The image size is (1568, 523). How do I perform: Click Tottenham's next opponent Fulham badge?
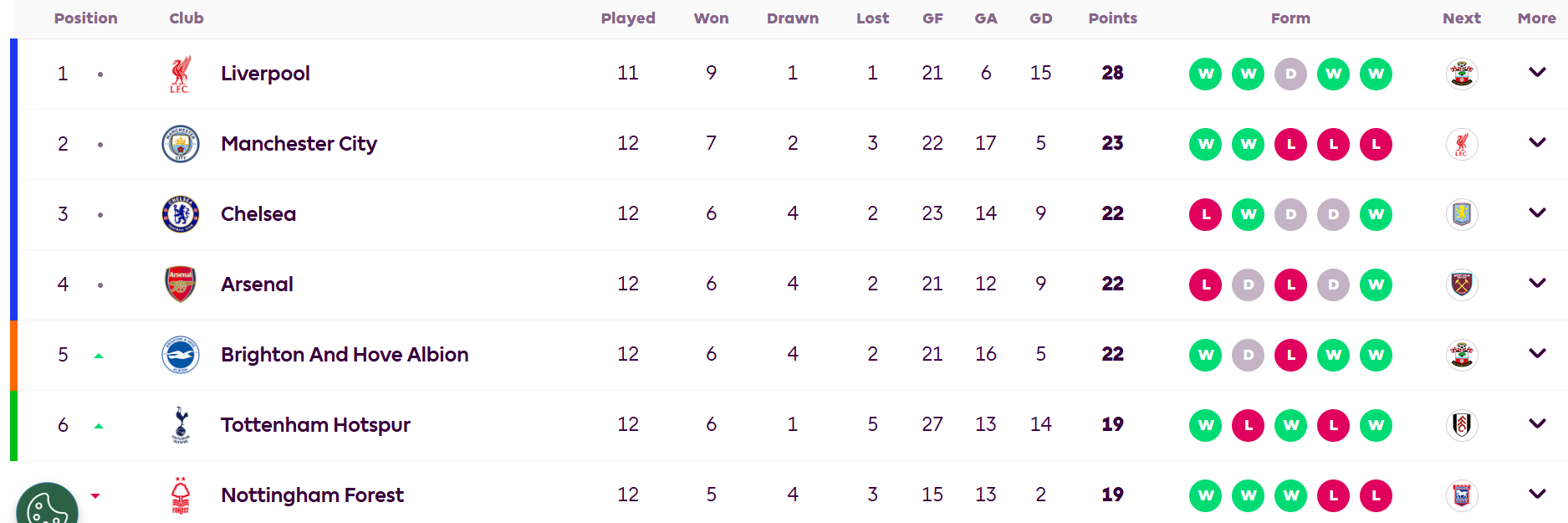1462,425
